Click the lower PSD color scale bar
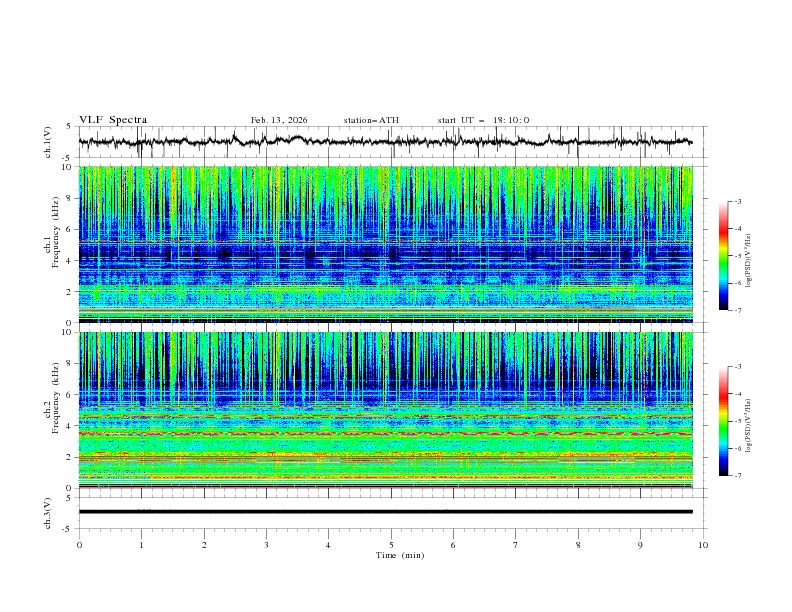792x612 pixels. pyautogui.click(x=724, y=421)
